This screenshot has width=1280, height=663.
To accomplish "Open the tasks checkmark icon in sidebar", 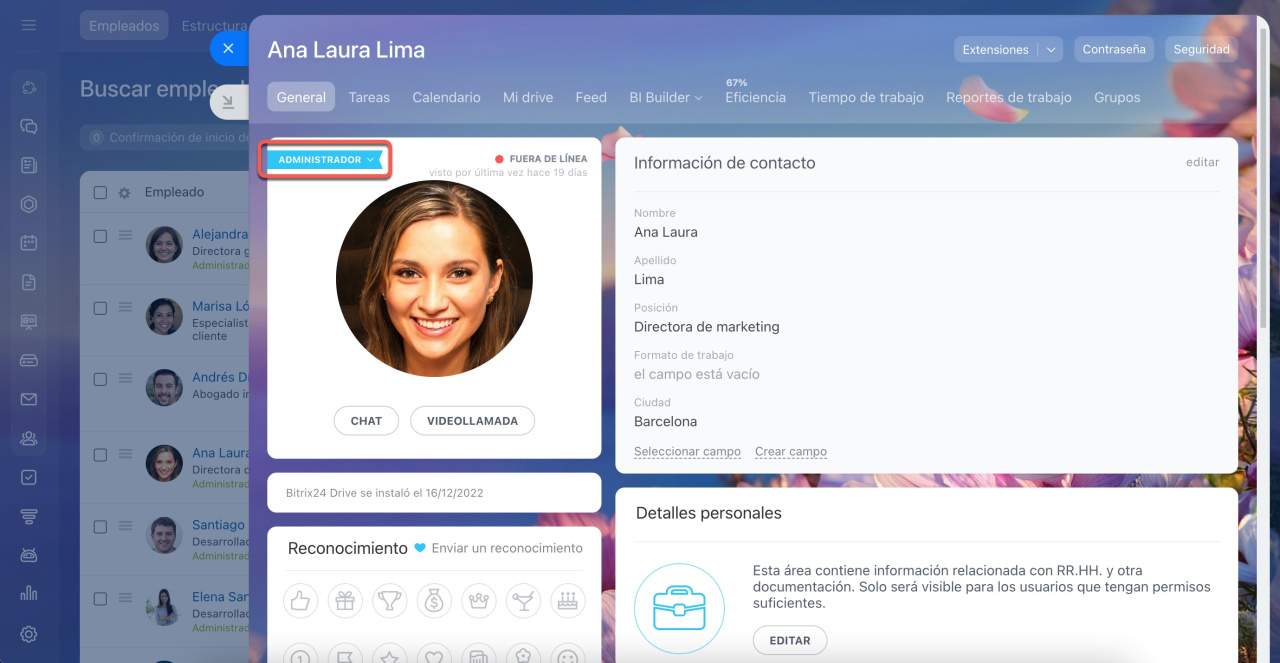I will (x=28, y=477).
